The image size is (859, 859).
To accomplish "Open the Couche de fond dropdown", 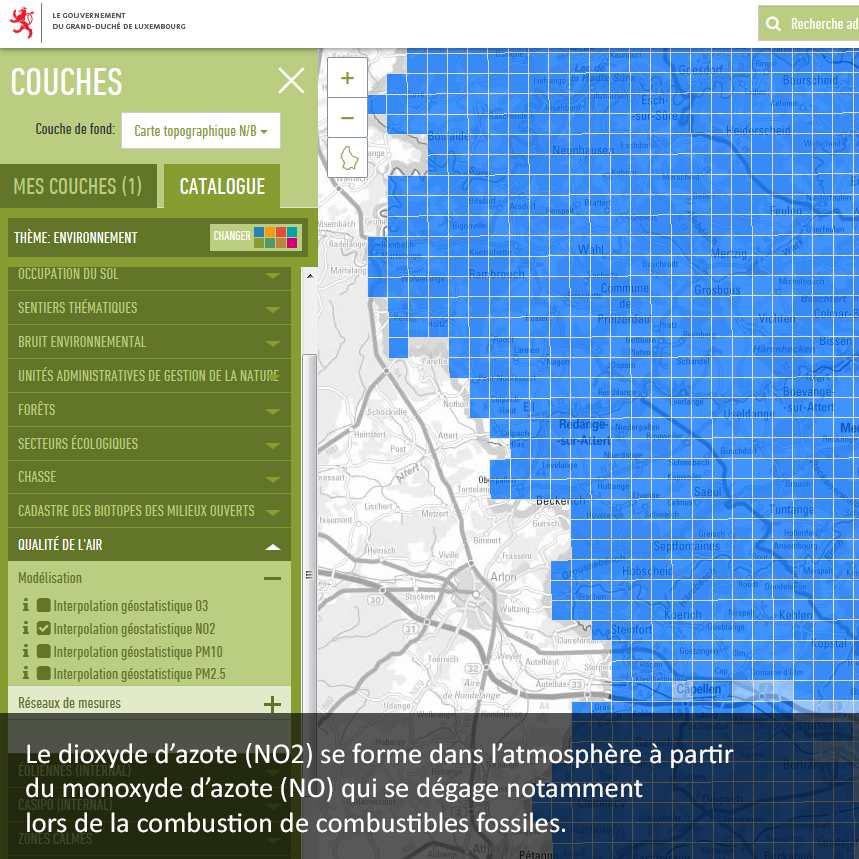I will [201, 131].
